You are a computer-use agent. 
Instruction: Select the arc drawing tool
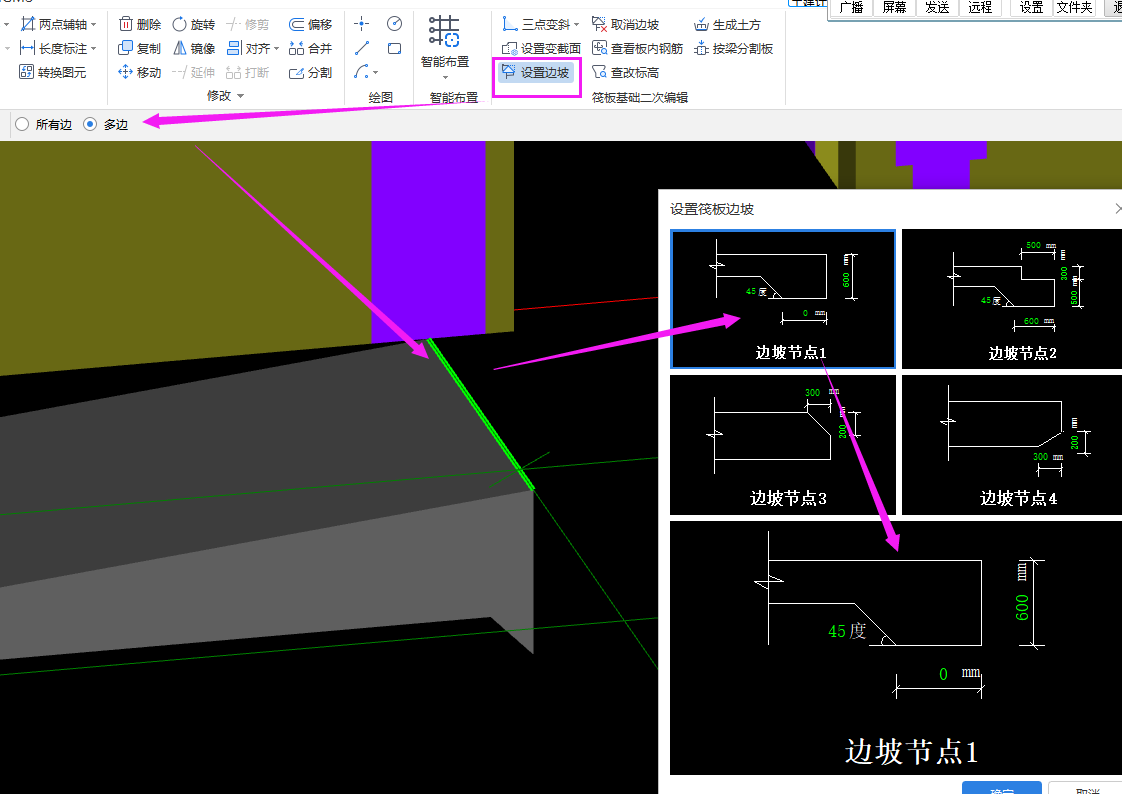(x=361, y=72)
